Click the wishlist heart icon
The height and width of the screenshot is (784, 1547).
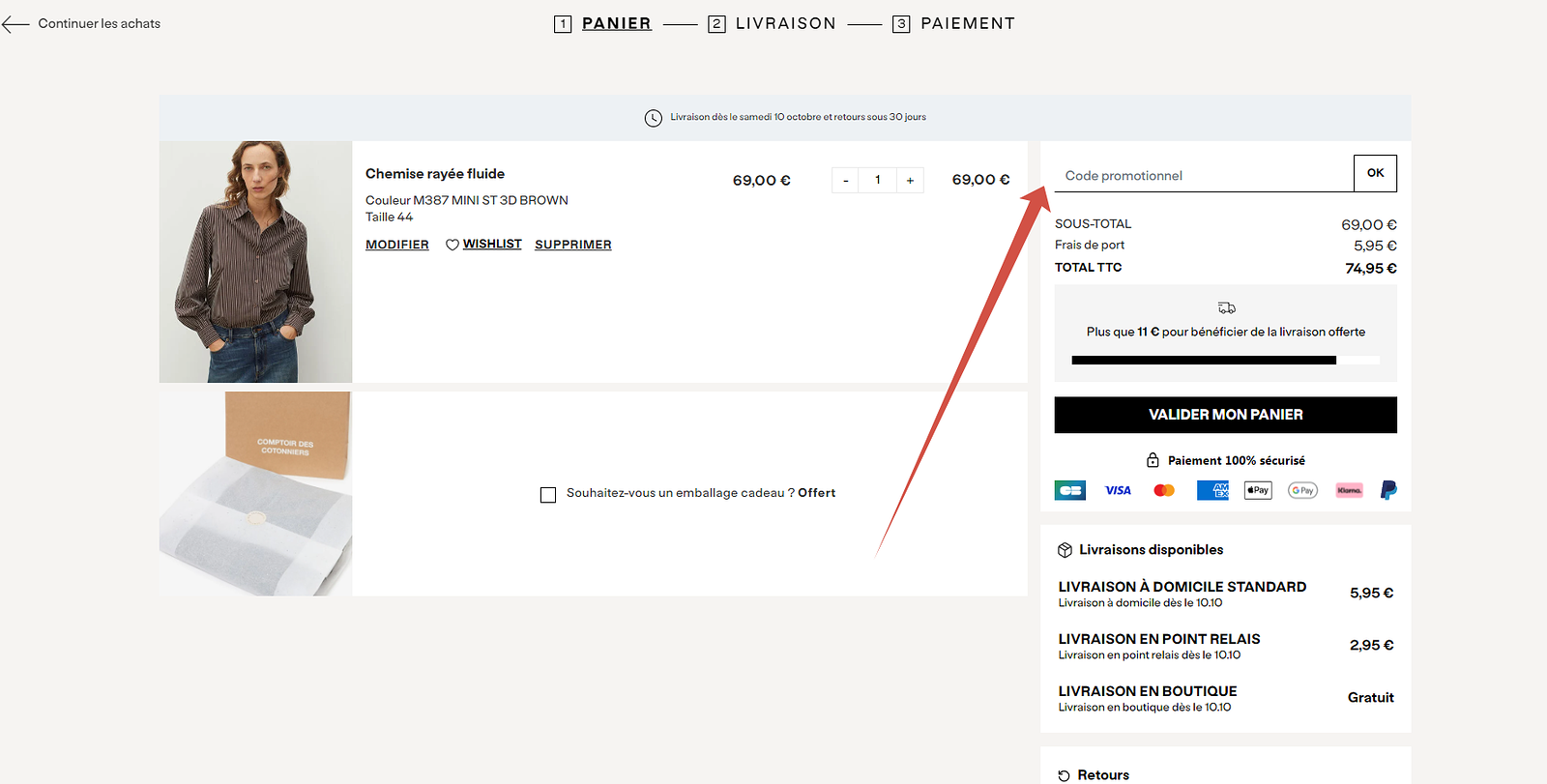point(452,245)
